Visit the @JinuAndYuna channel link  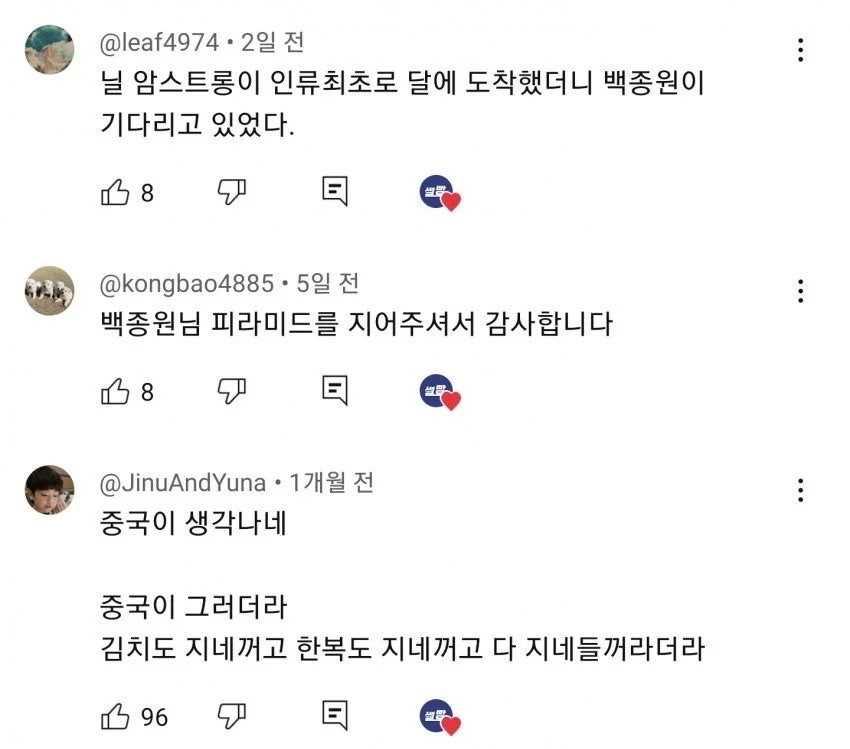(183, 483)
